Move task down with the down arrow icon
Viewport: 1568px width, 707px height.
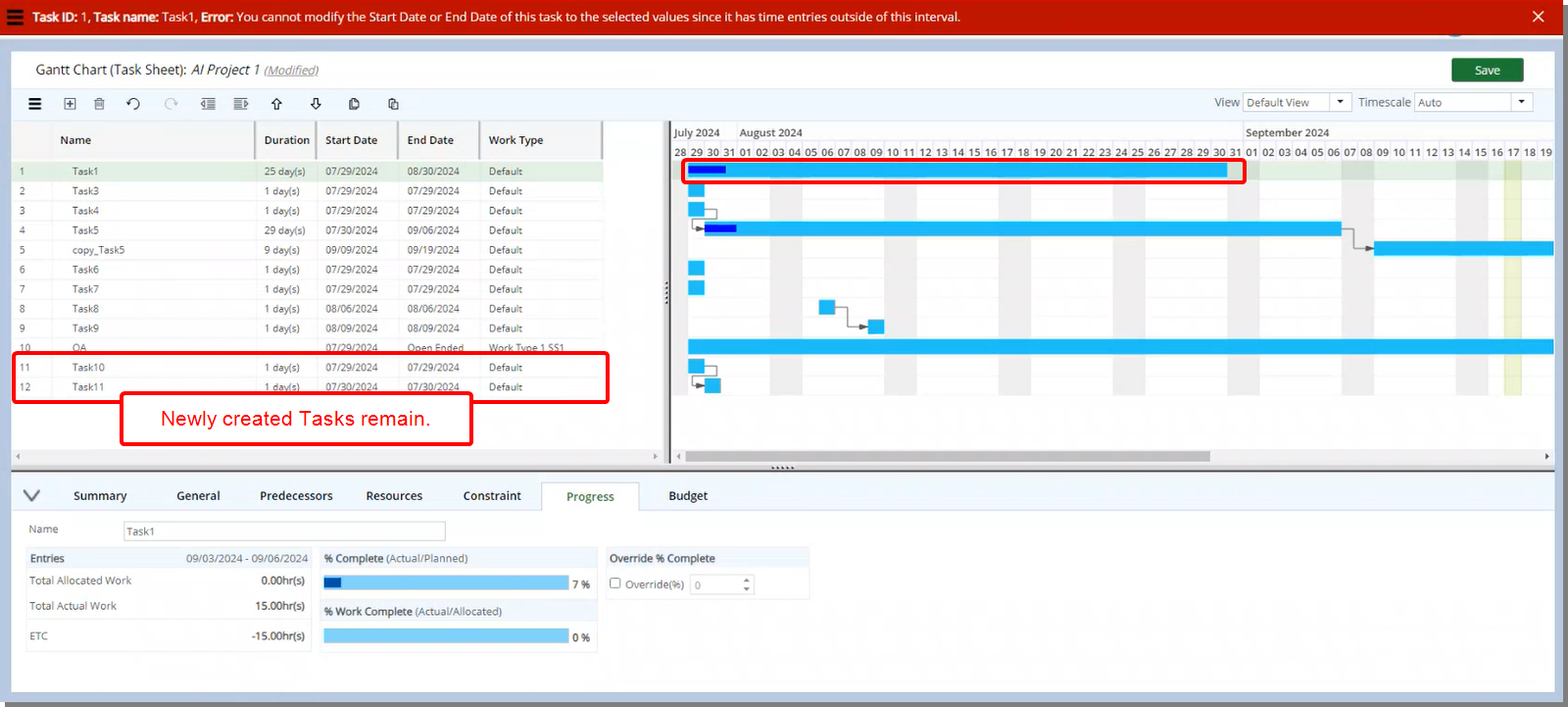(x=316, y=104)
